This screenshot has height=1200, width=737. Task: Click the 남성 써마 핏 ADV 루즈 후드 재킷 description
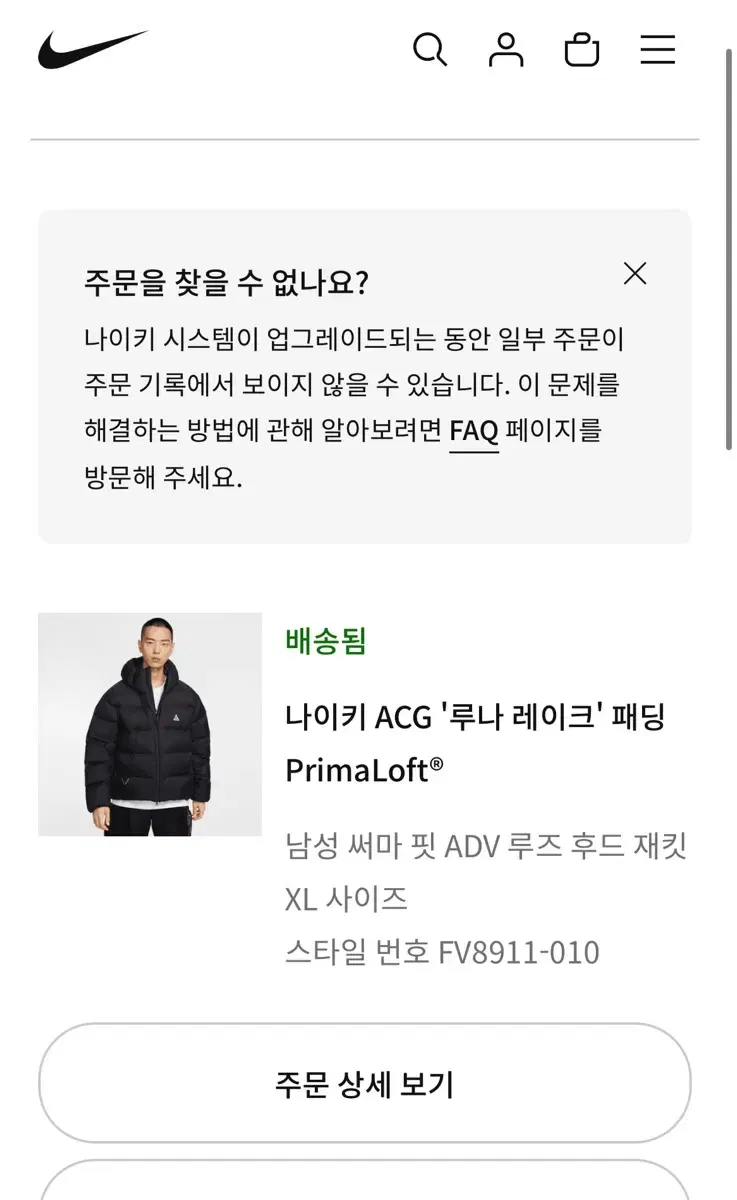[x=486, y=847]
